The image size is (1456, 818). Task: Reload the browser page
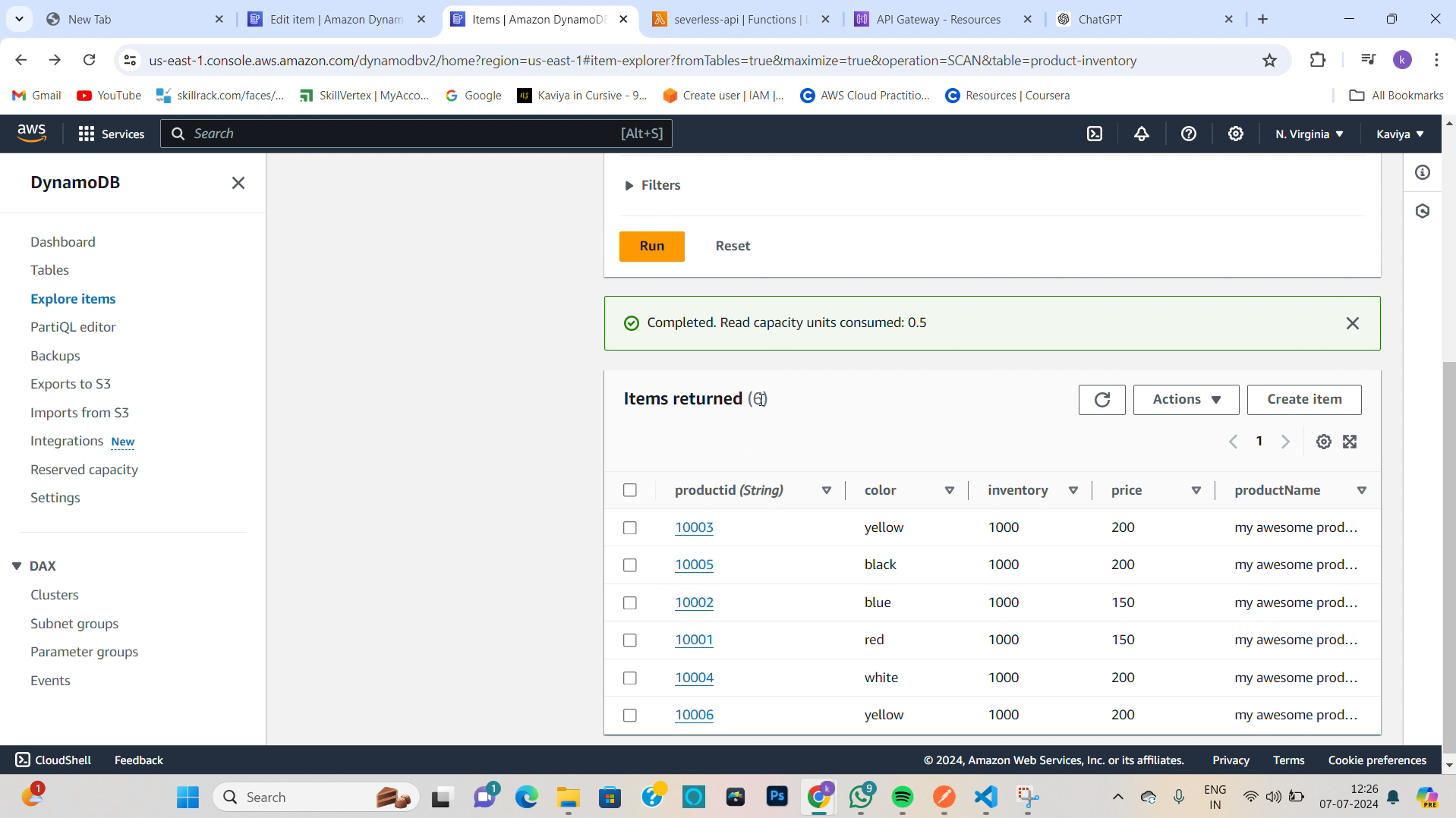coord(90,60)
